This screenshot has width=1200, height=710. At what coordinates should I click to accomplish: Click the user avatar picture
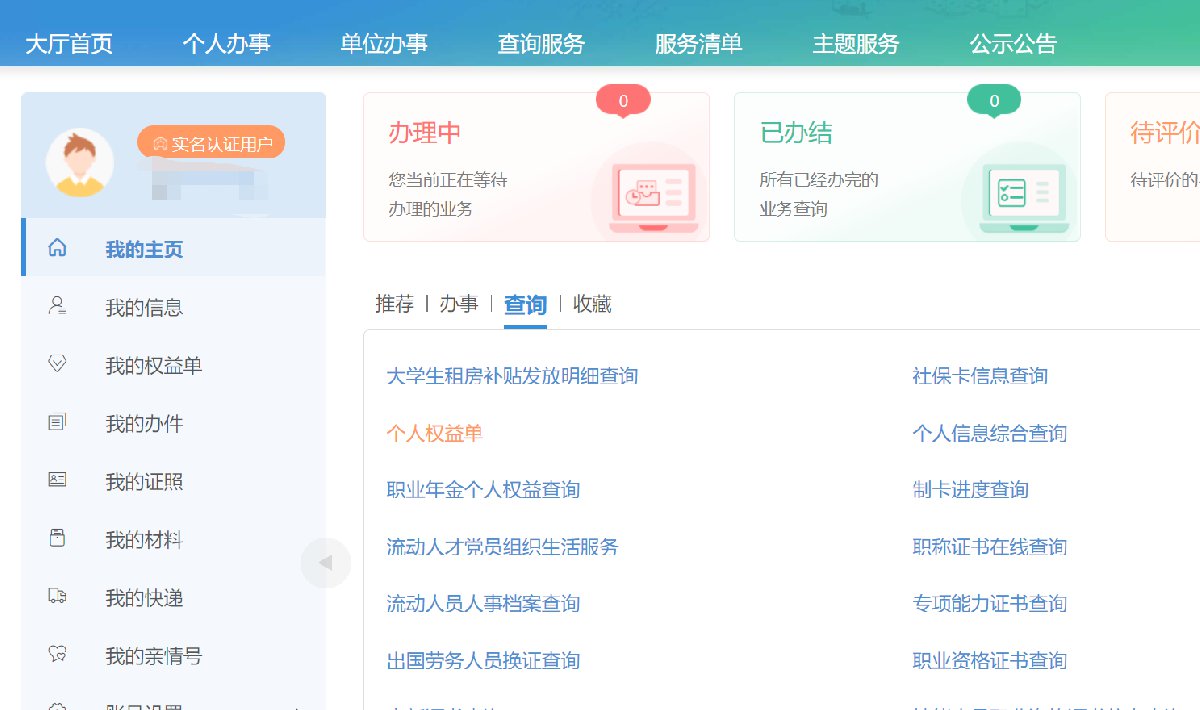tap(80, 162)
